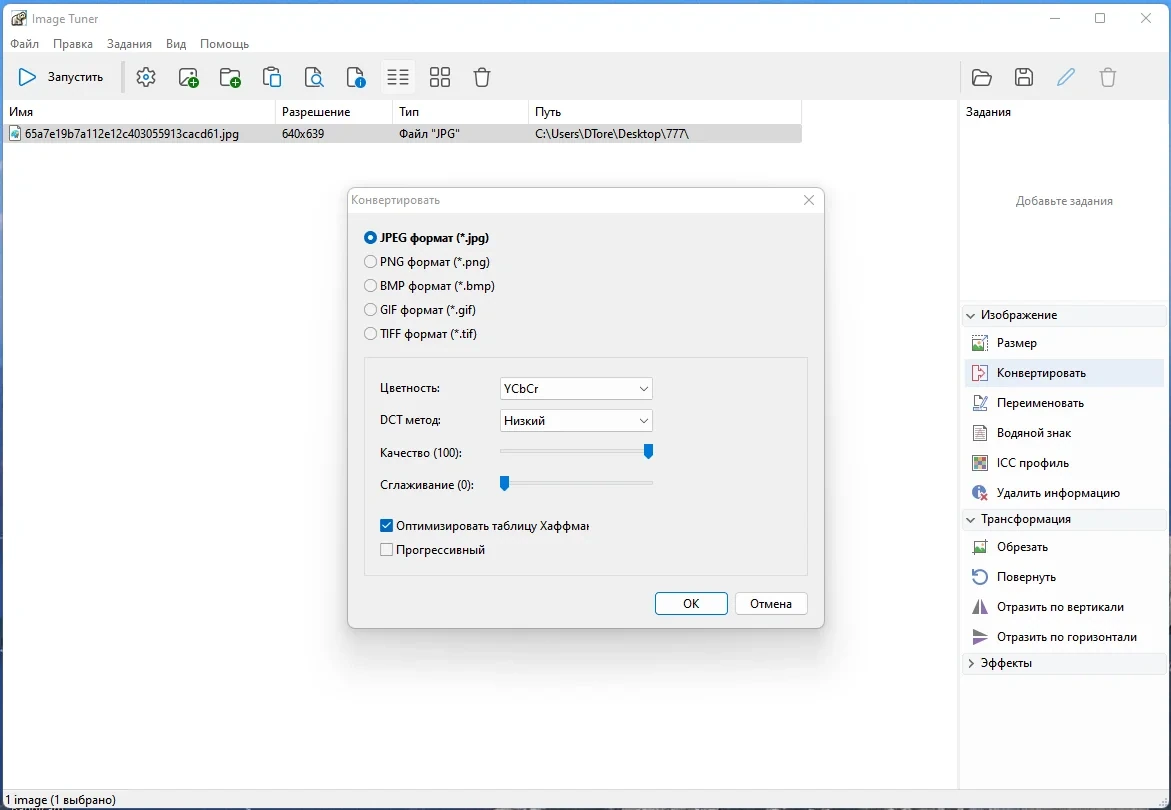The width and height of the screenshot is (1171, 810).
Task: Select PNG формат radio button
Action: [370, 262]
